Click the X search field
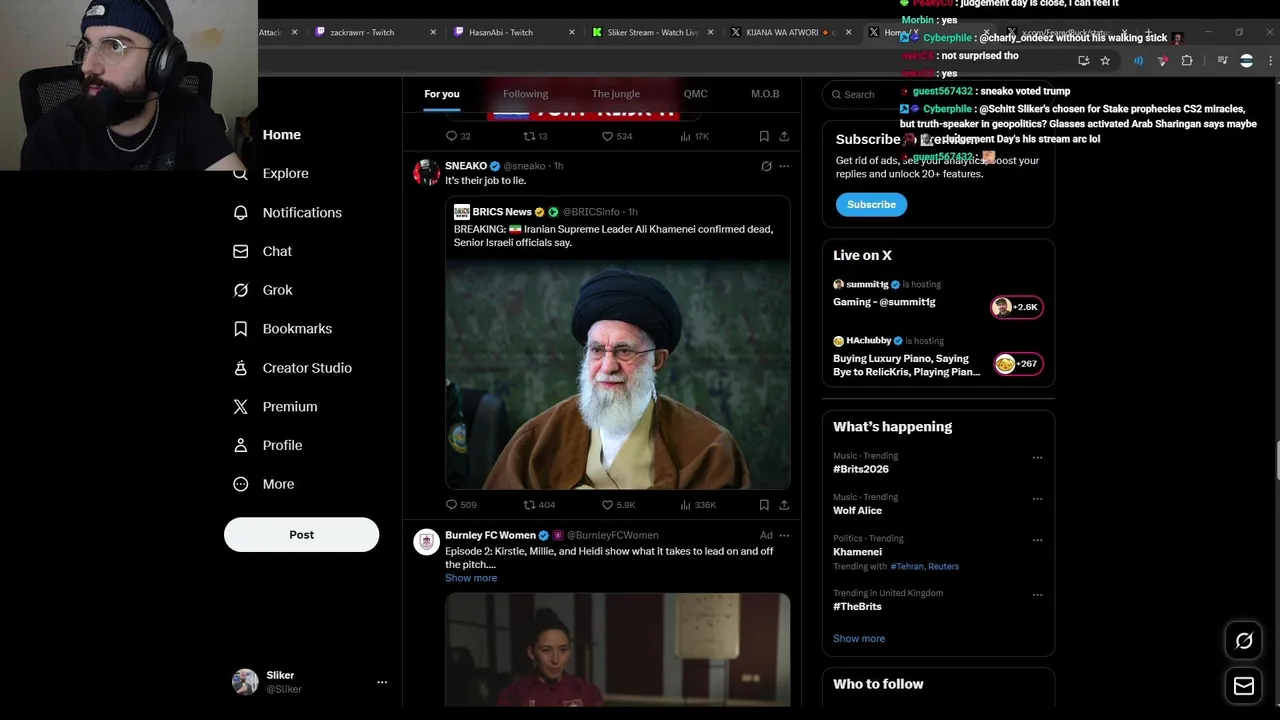This screenshot has width=1280, height=720. [x=938, y=94]
